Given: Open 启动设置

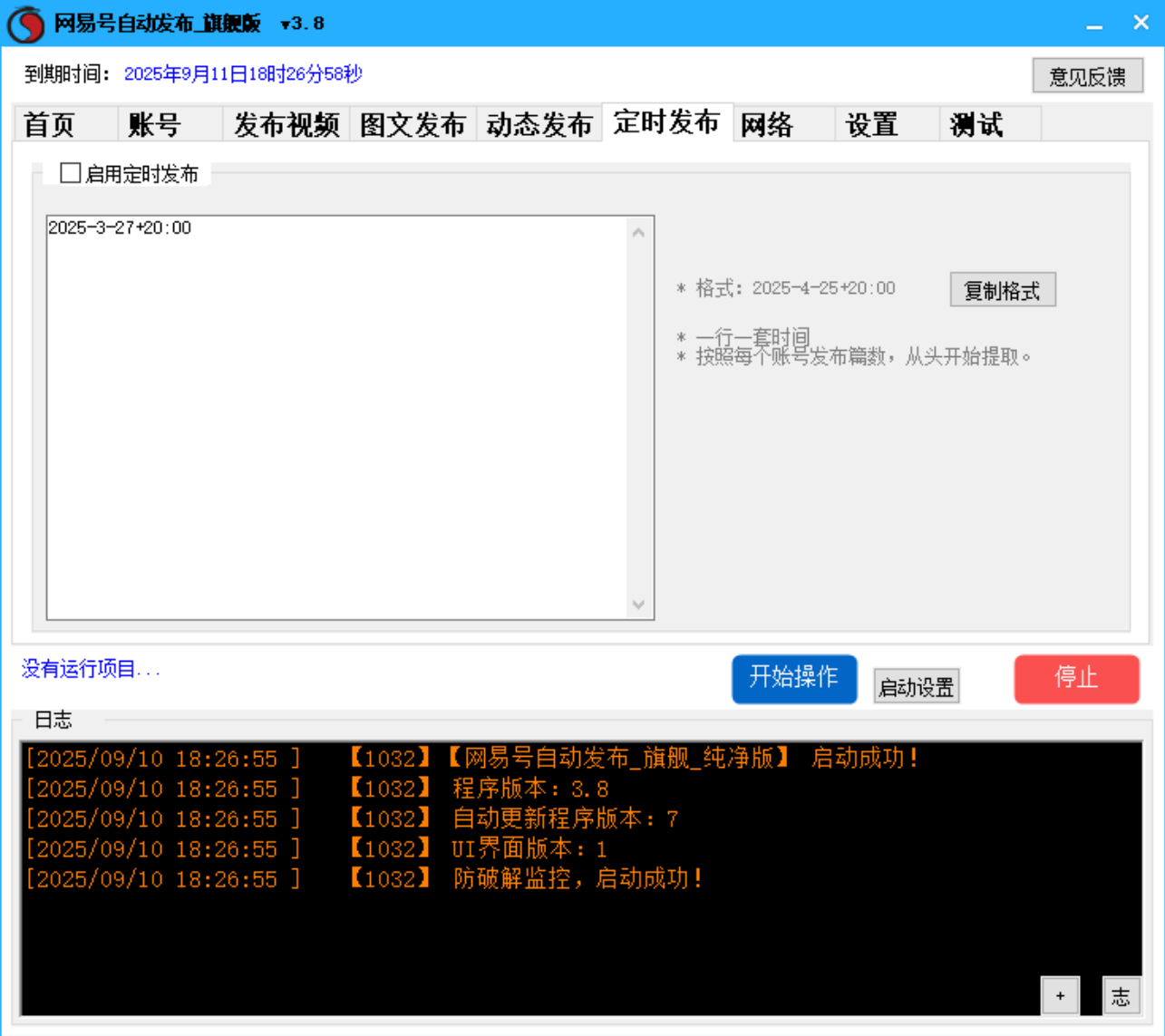Looking at the screenshot, I should (x=916, y=686).
